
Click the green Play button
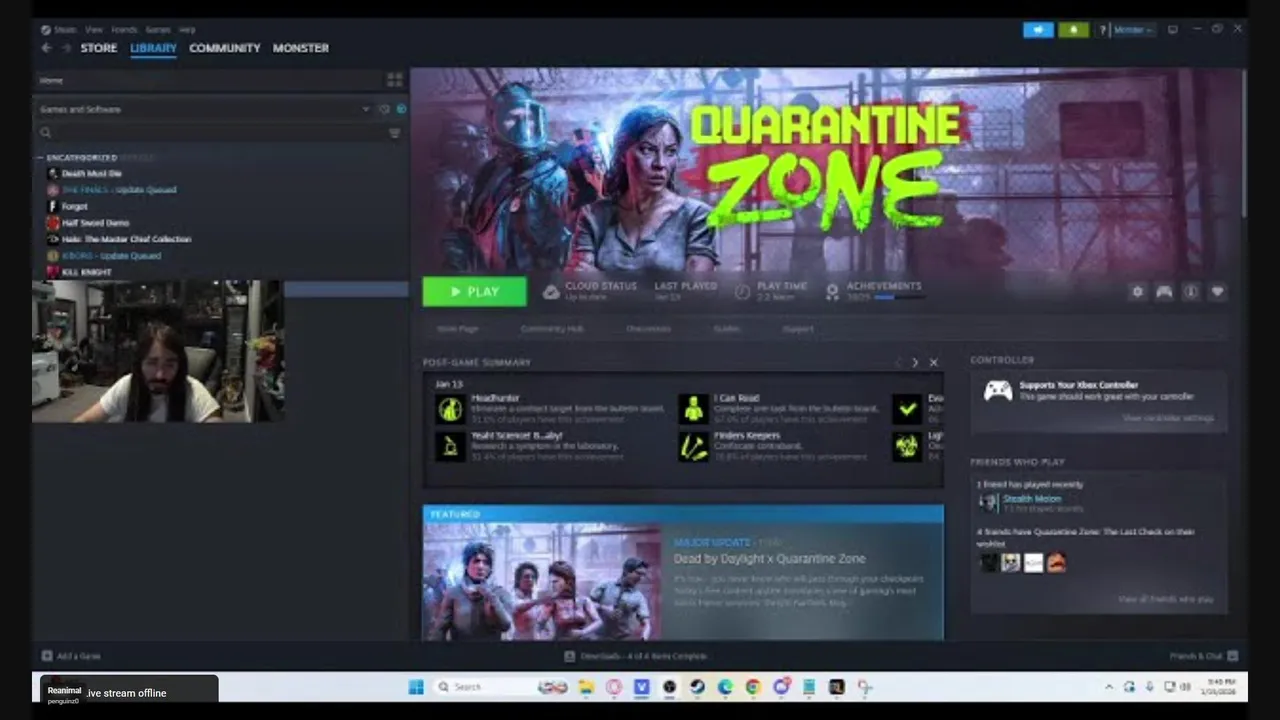point(475,292)
